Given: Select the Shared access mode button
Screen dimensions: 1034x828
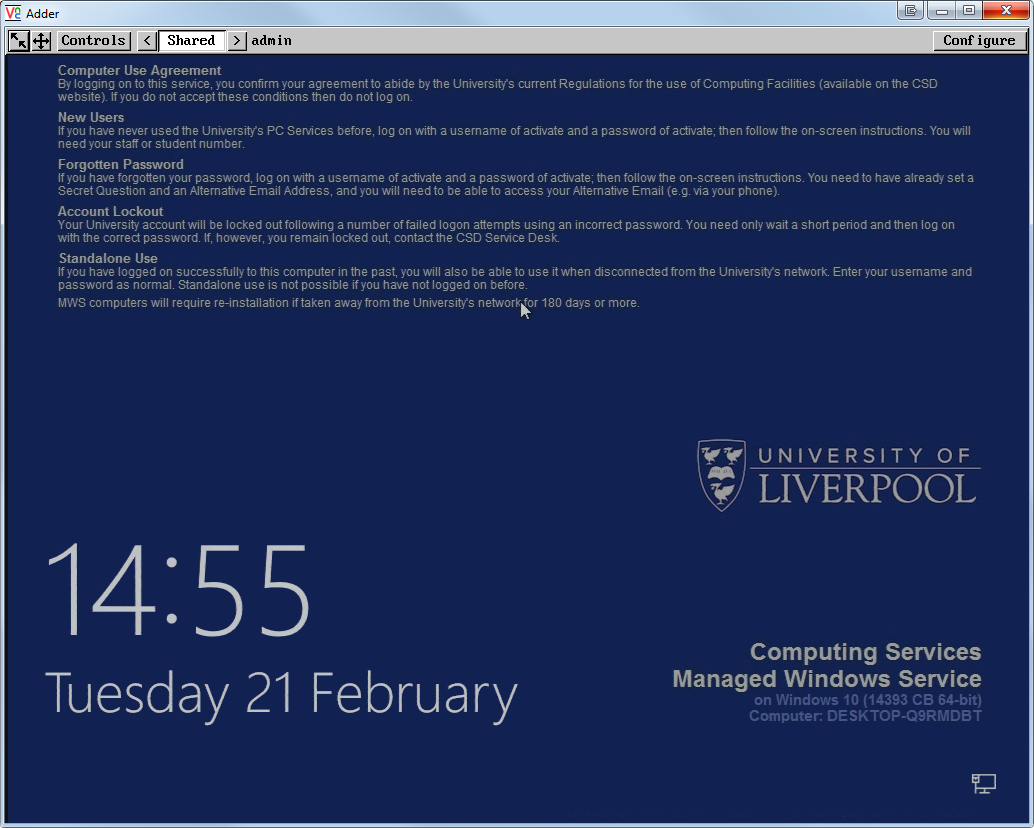Looking at the screenshot, I should pyautogui.click(x=191, y=41).
